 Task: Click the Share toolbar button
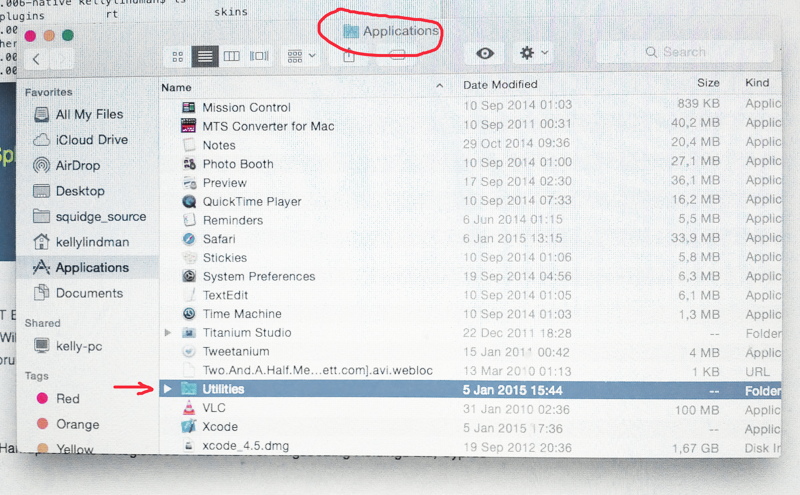[349, 55]
